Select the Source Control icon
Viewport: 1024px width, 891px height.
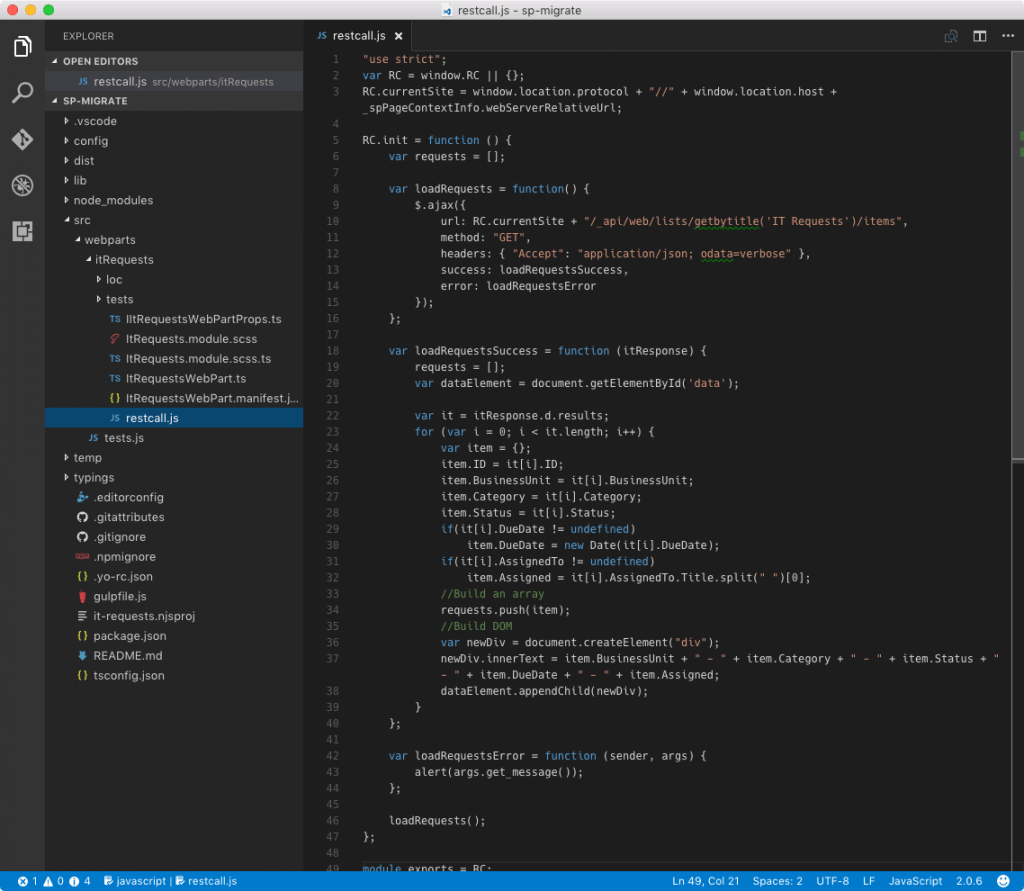click(x=22, y=140)
